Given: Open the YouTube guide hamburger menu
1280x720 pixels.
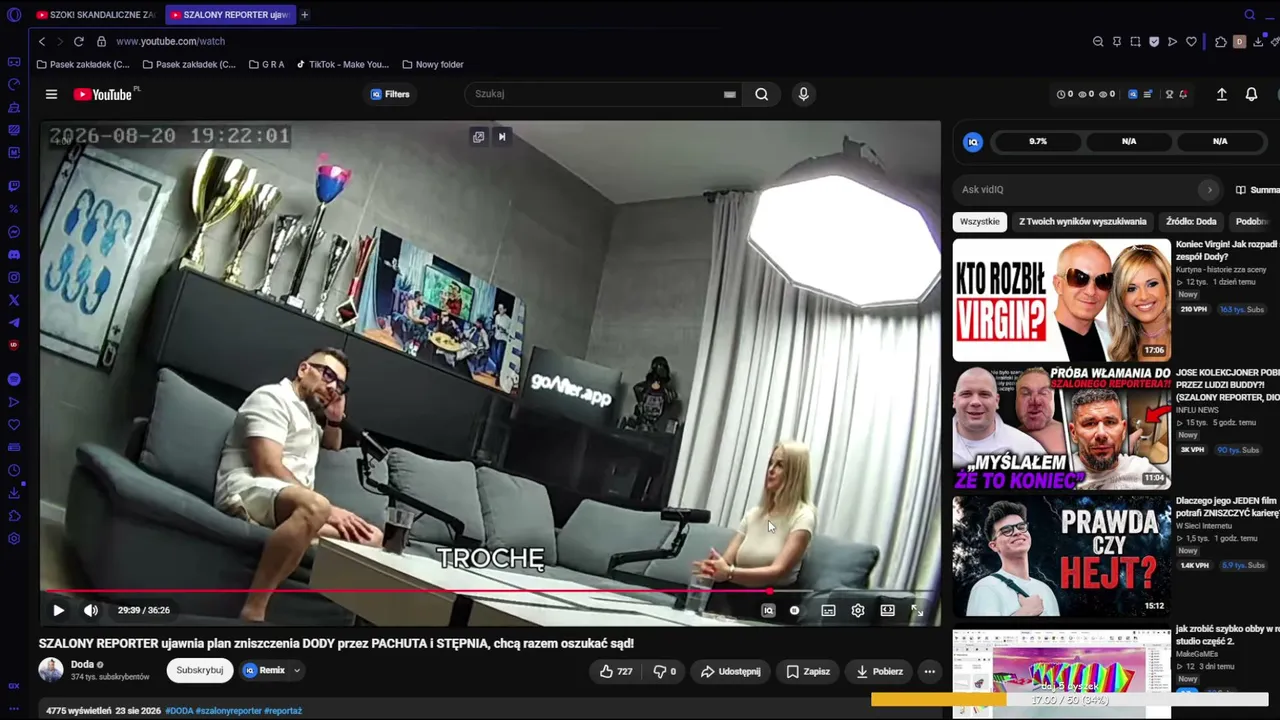Looking at the screenshot, I should point(51,94).
